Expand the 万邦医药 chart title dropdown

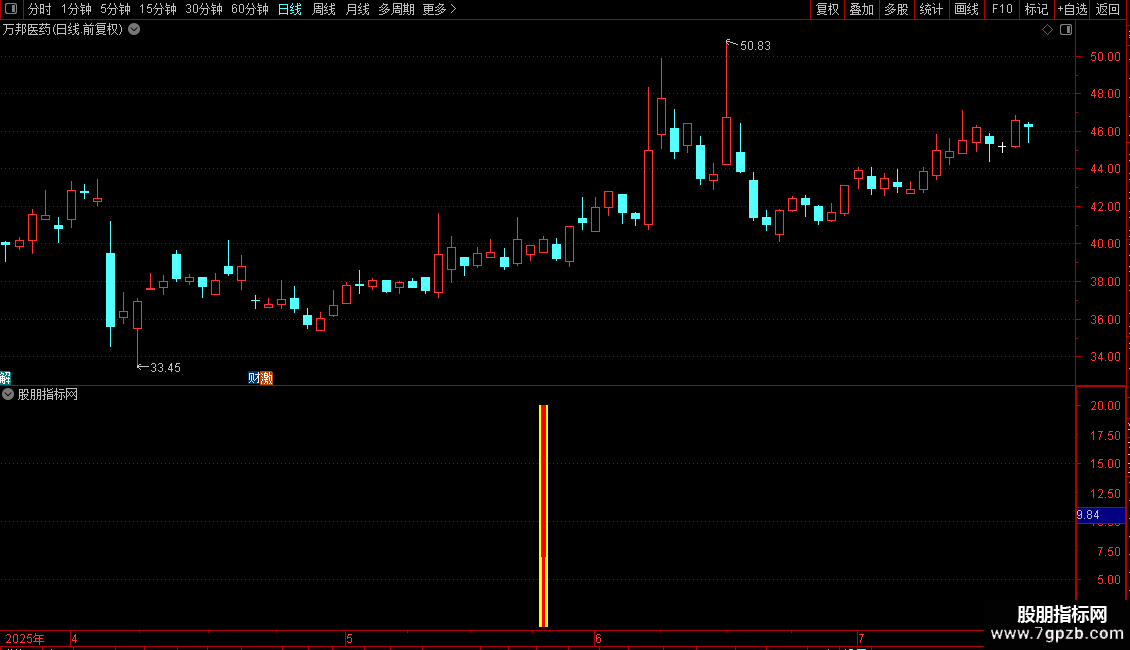[x=134, y=30]
